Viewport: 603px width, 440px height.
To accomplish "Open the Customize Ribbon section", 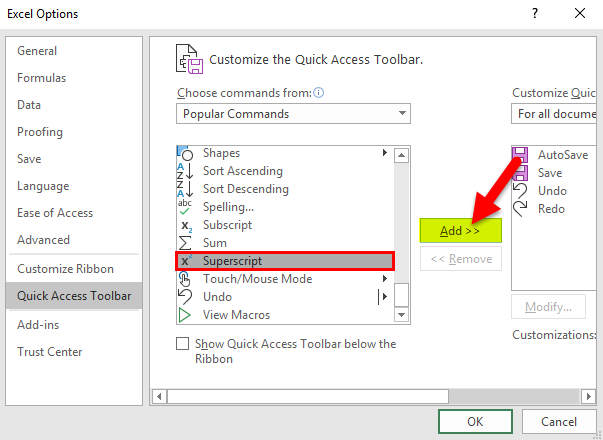I will tap(65, 268).
